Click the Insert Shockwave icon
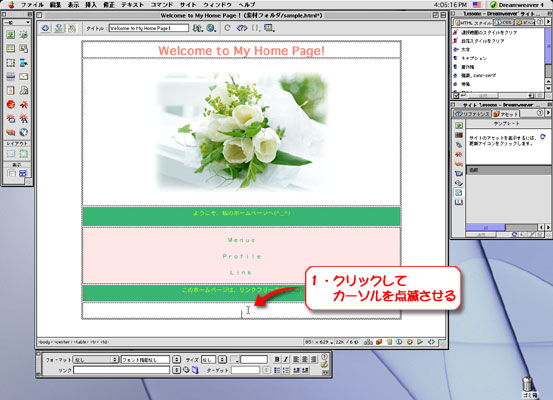The height and width of the screenshot is (400, 553). [24, 104]
